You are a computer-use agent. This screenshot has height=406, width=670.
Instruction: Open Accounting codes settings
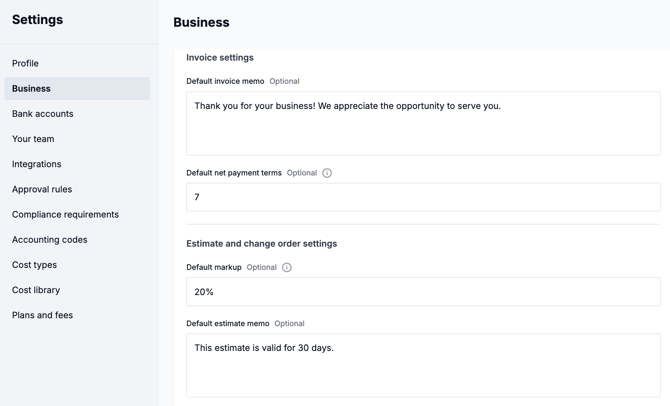[49, 240]
